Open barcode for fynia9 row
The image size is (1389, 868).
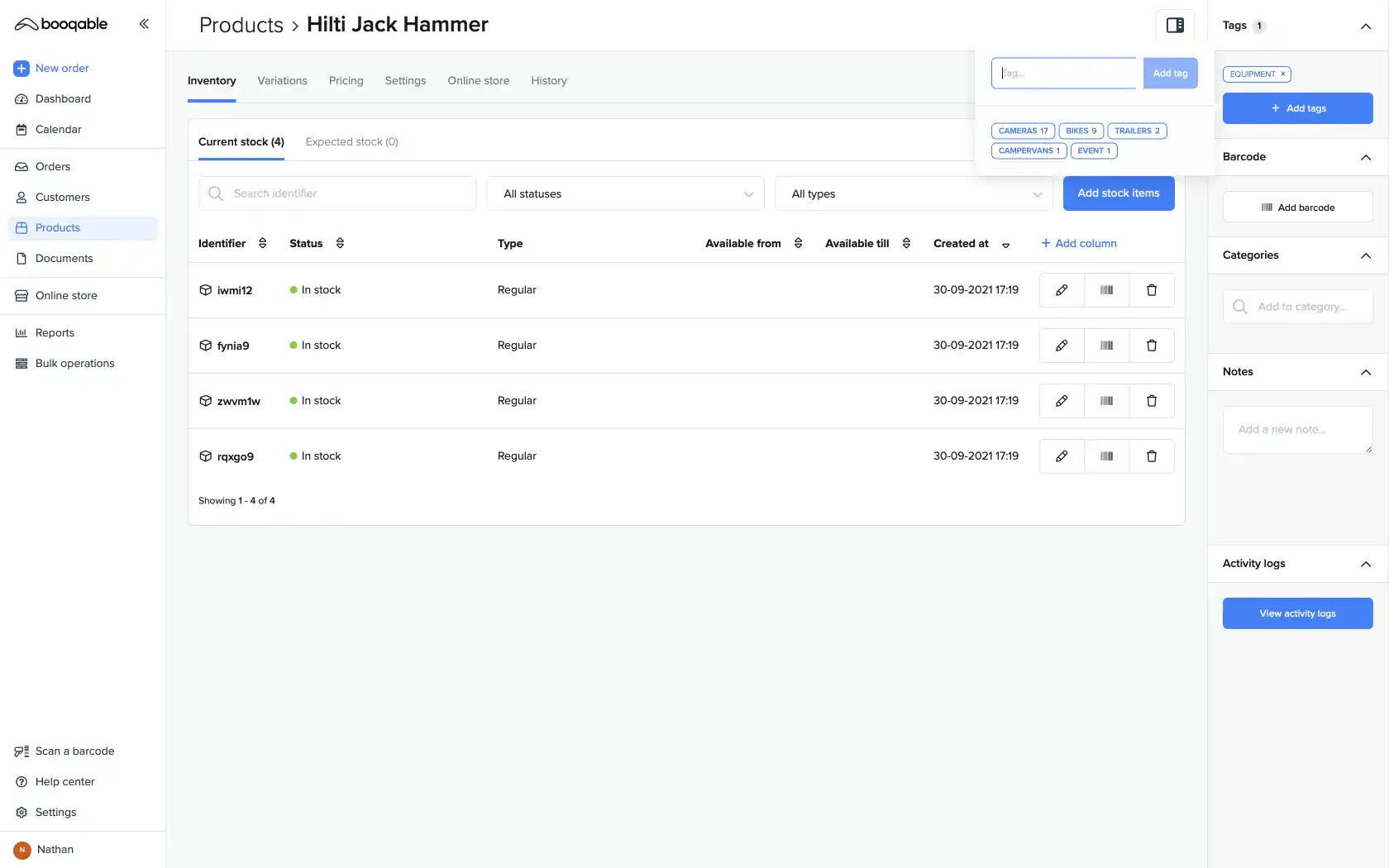tap(1106, 346)
